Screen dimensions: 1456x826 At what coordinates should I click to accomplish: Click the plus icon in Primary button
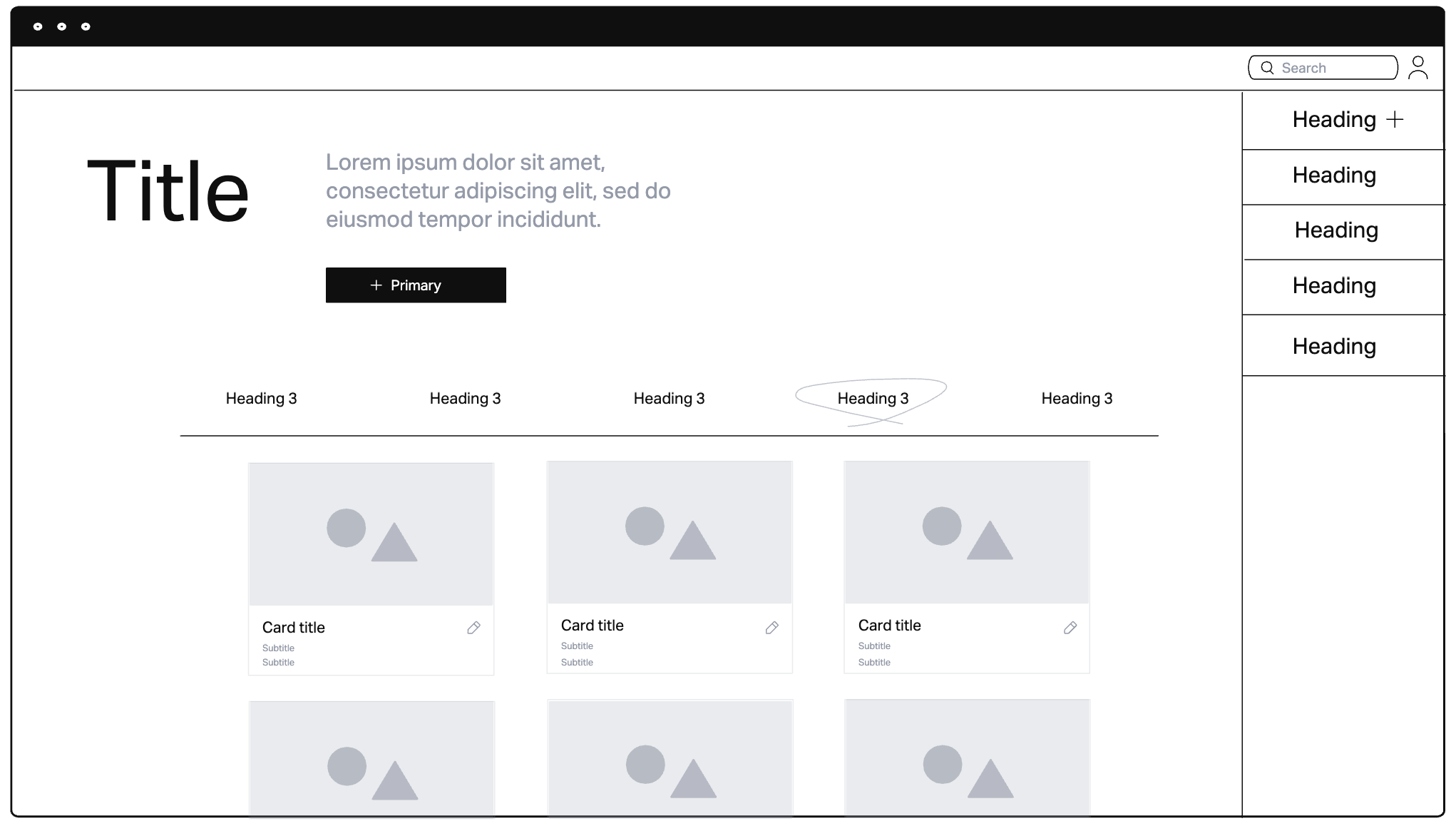click(x=376, y=285)
